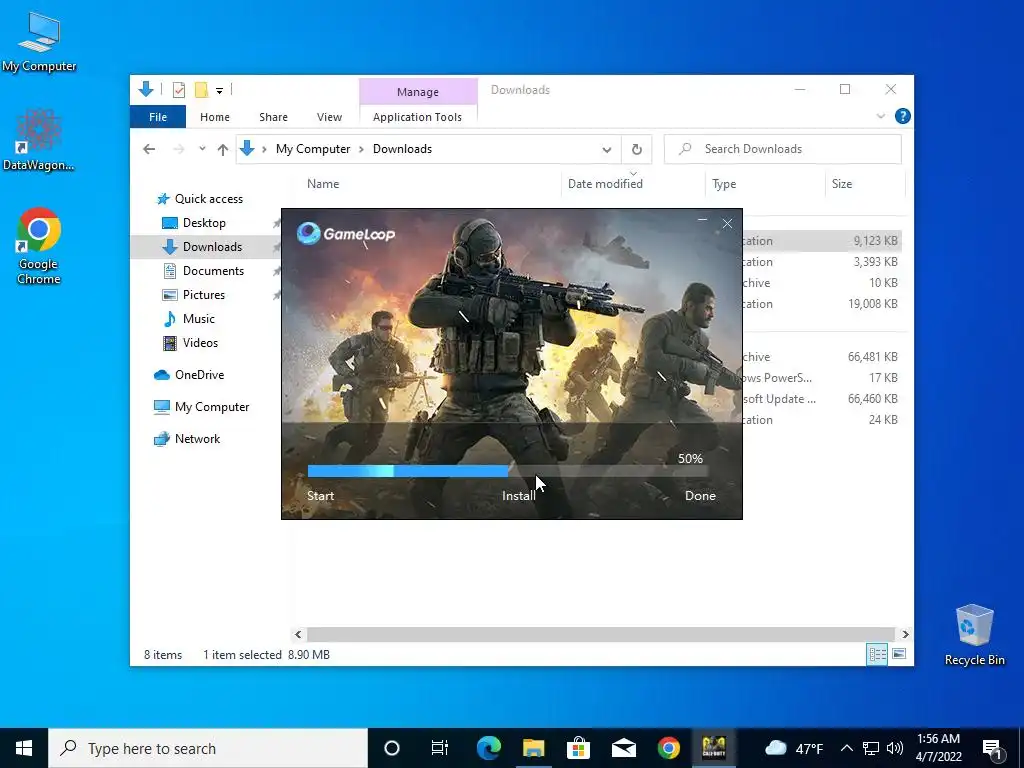This screenshot has height=768, width=1024.
Task: Open Google Chrome desktop shortcut
Action: [39, 246]
